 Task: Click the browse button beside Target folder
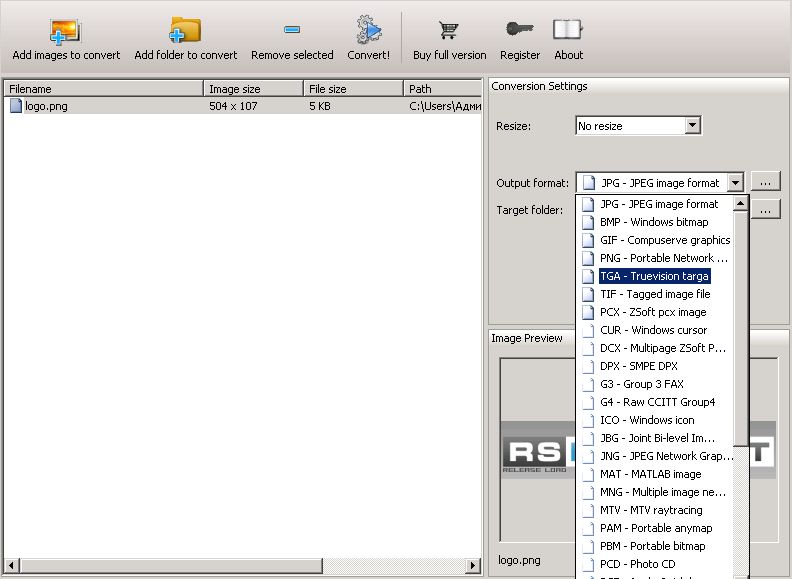(x=764, y=210)
